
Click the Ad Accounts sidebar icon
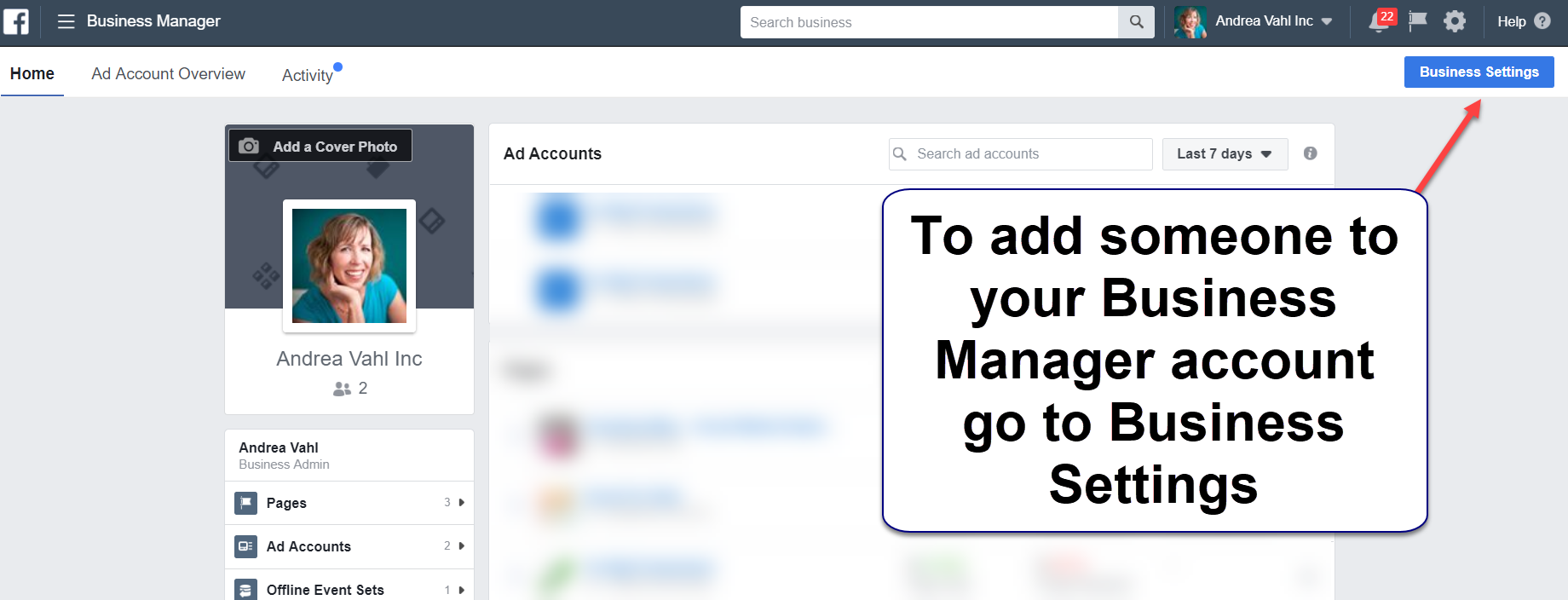click(x=246, y=546)
